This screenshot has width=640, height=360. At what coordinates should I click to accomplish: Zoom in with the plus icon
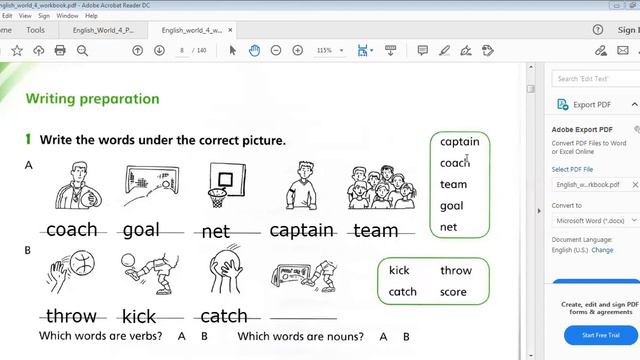pyautogui.click(x=298, y=51)
